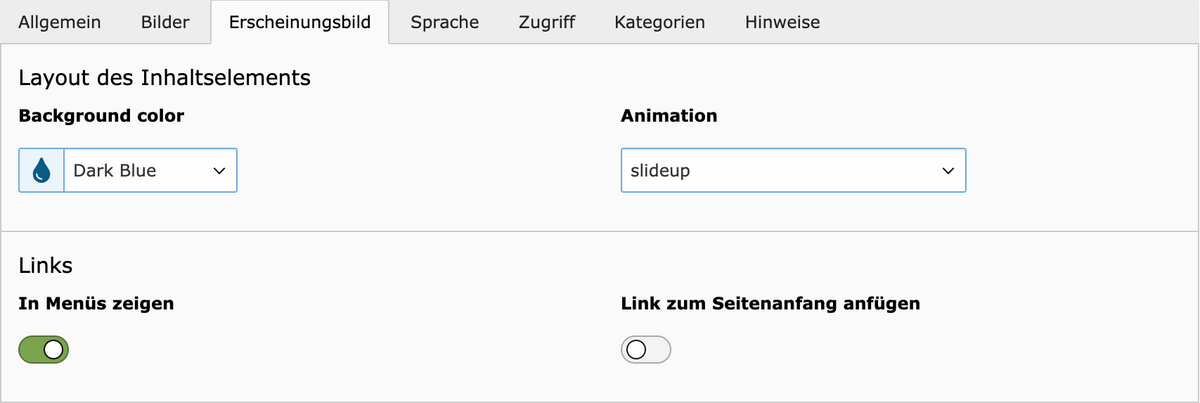Viewport: 1200px width, 403px height.
Task: Click the Animation field label
Action: 669,116
